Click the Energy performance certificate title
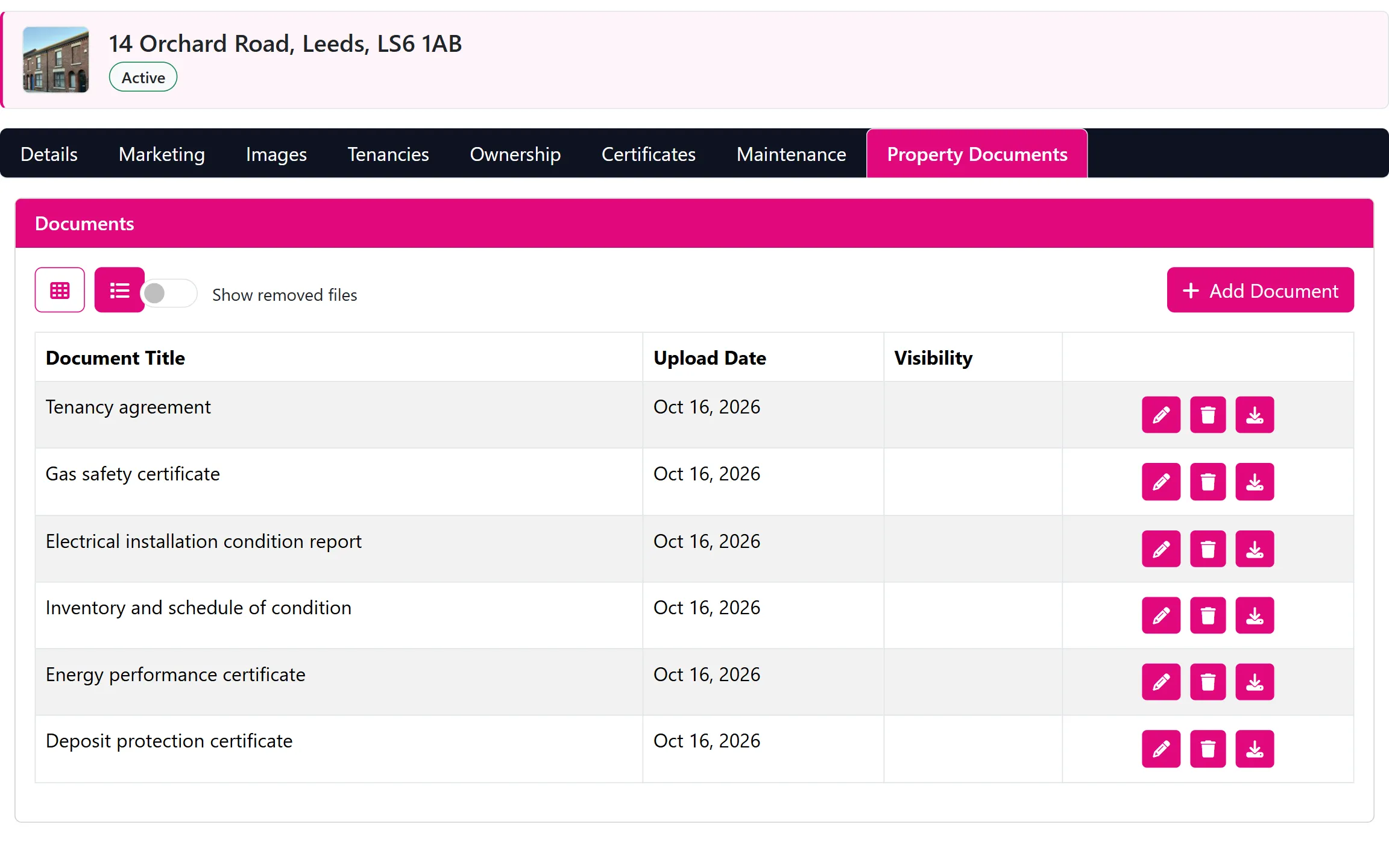This screenshot has height=868, width=1389. pyautogui.click(x=175, y=675)
